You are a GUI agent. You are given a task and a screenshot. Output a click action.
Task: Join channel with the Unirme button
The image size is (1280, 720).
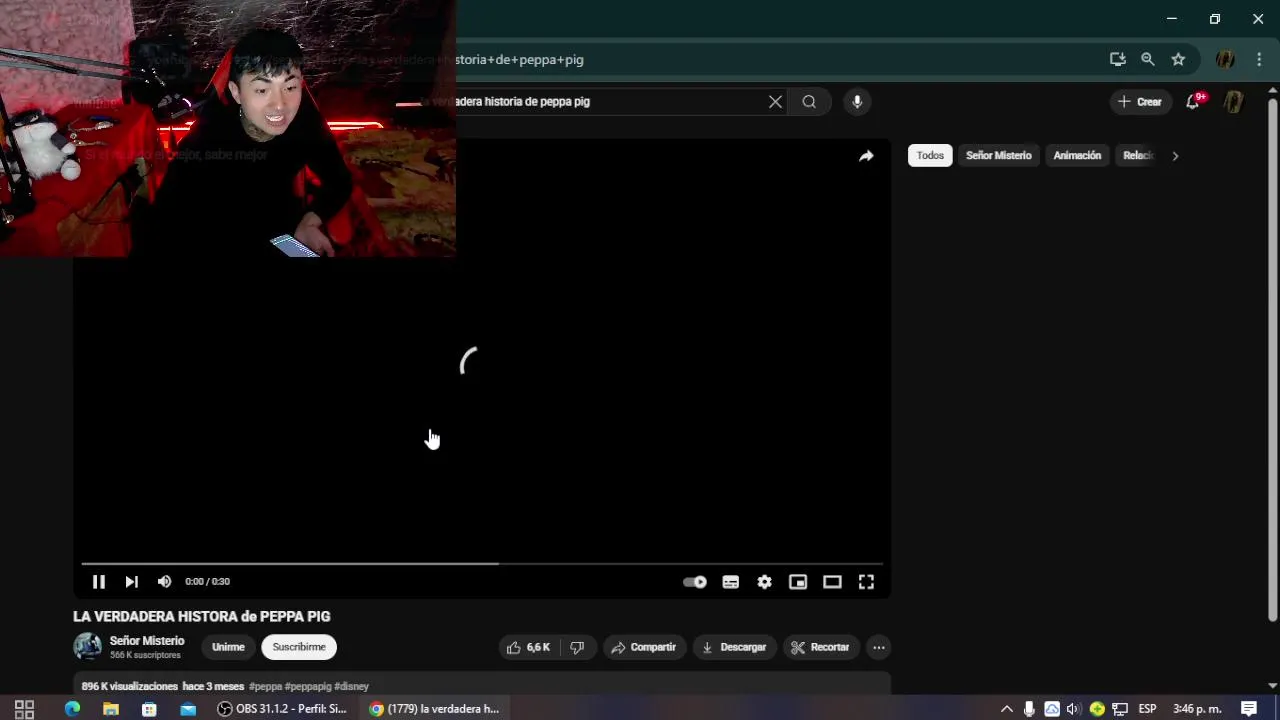click(x=228, y=647)
